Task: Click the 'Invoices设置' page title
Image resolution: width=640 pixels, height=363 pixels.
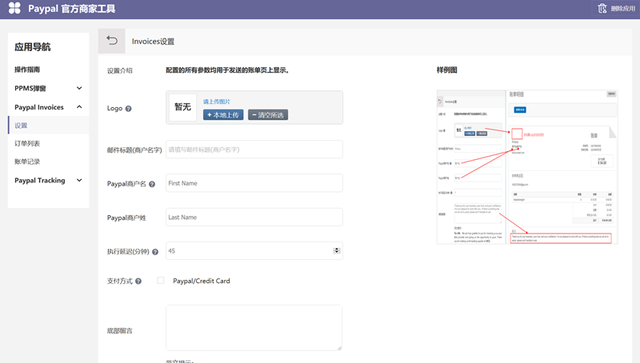Action: (x=153, y=41)
